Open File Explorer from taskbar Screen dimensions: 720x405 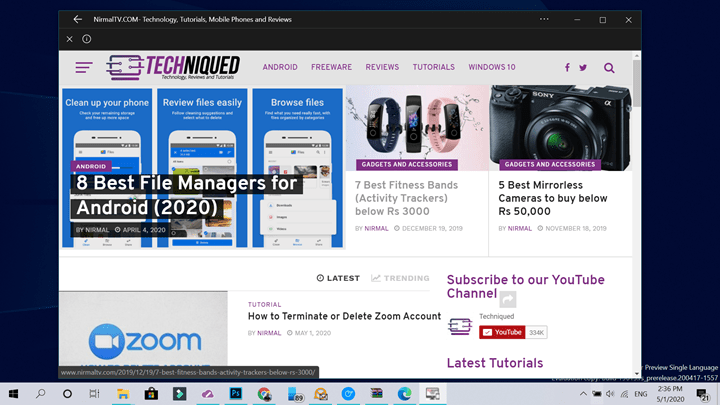[x=123, y=394]
